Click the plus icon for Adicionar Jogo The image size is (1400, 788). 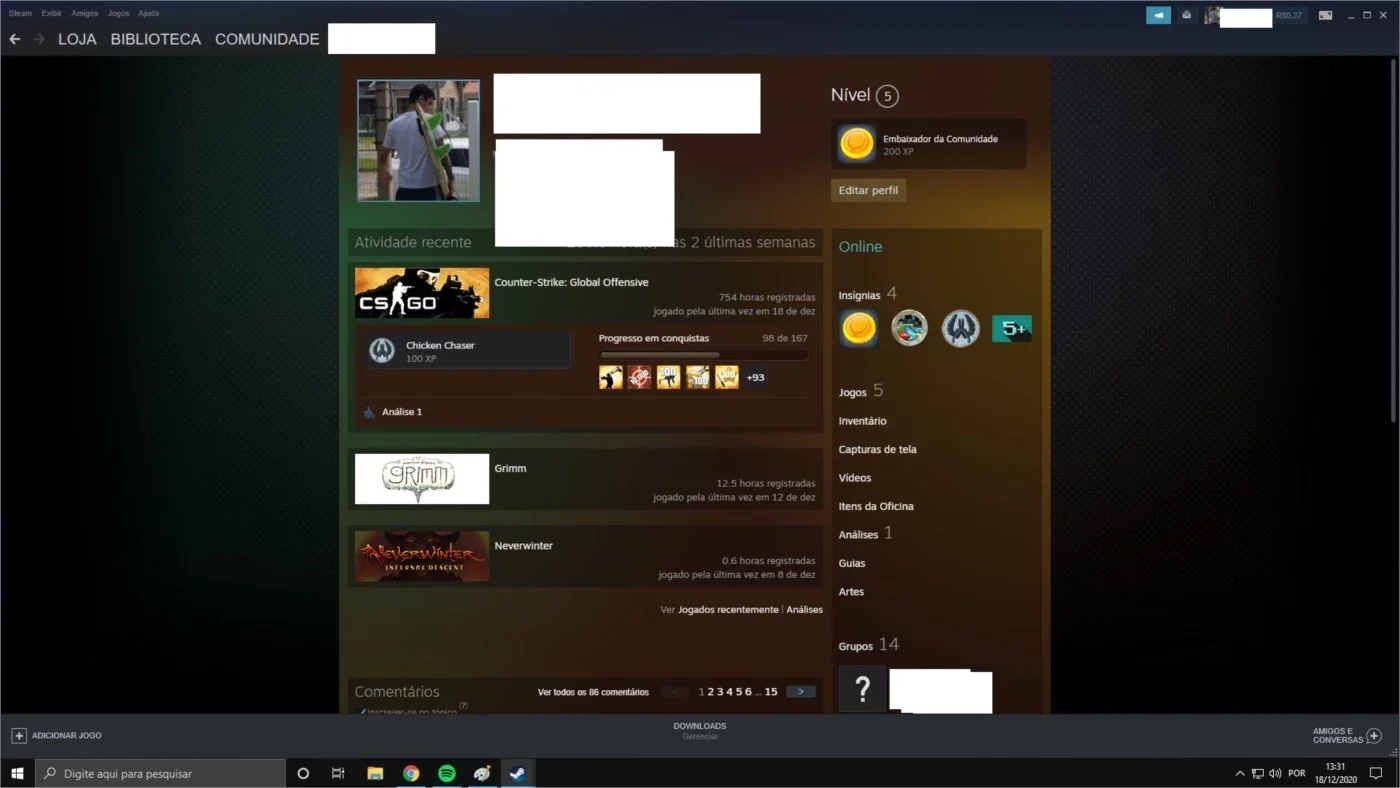19,735
